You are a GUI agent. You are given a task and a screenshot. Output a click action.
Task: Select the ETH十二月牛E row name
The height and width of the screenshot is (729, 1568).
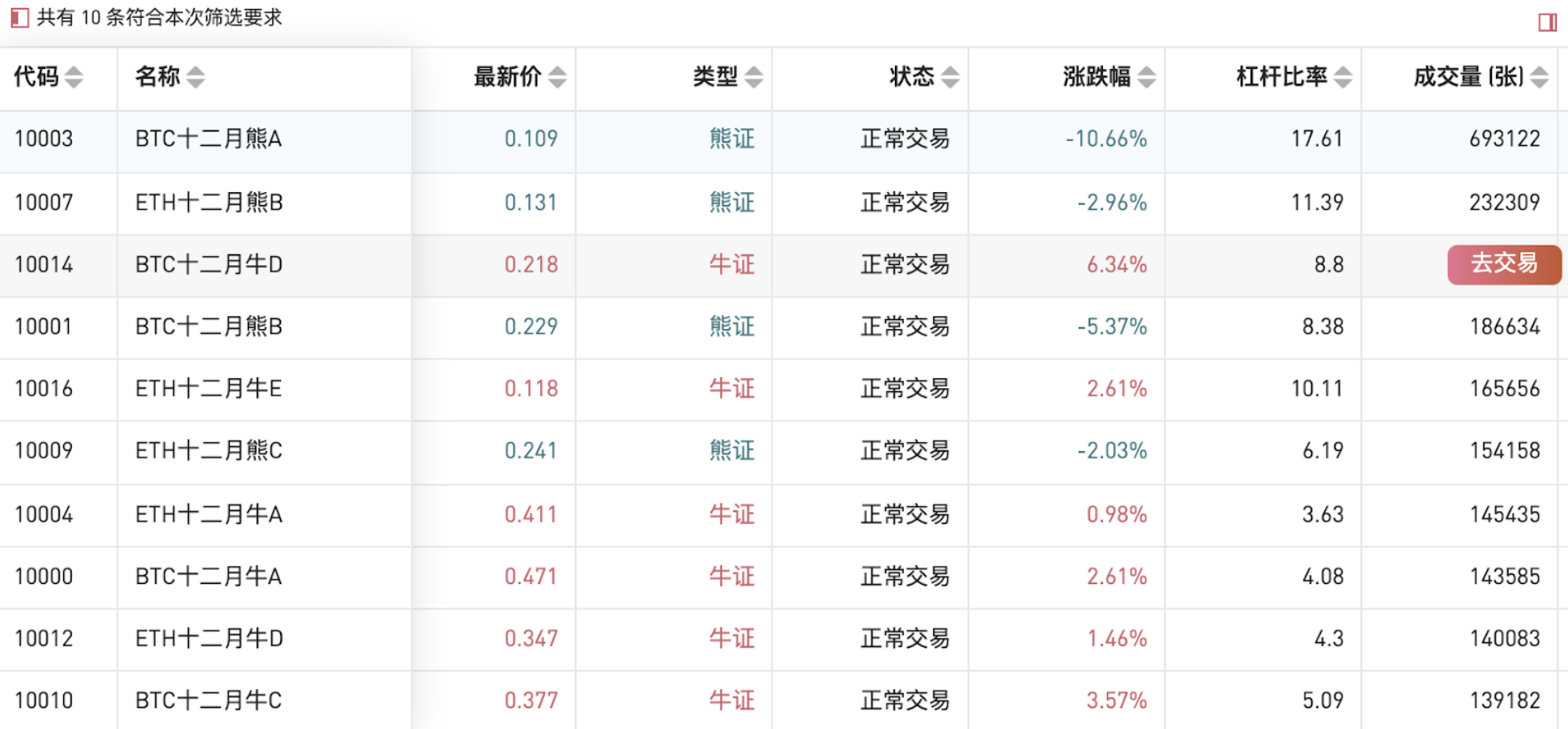point(208,389)
